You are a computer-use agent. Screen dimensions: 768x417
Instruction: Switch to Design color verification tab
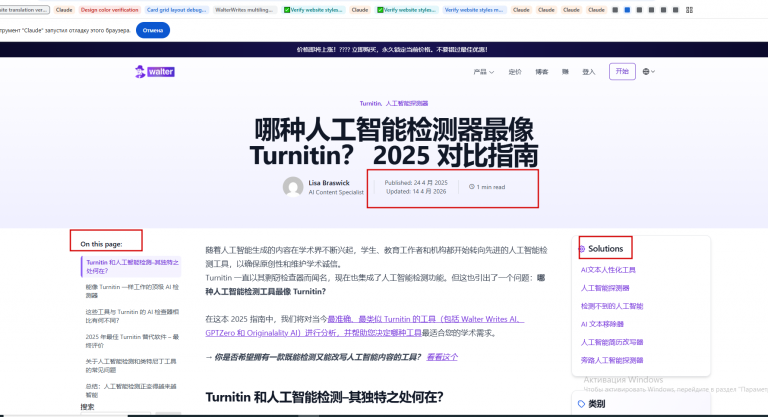point(109,10)
